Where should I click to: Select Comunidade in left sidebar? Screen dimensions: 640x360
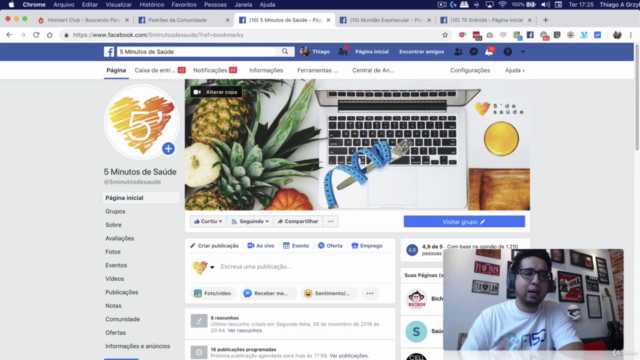(122, 319)
